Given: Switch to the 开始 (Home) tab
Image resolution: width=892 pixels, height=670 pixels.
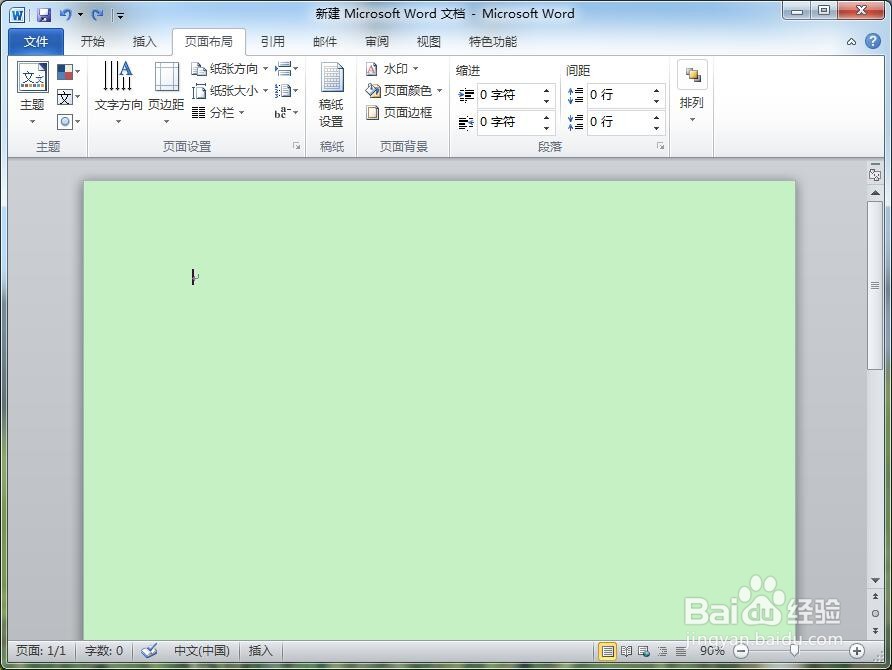Looking at the screenshot, I should tap(92, 41).
